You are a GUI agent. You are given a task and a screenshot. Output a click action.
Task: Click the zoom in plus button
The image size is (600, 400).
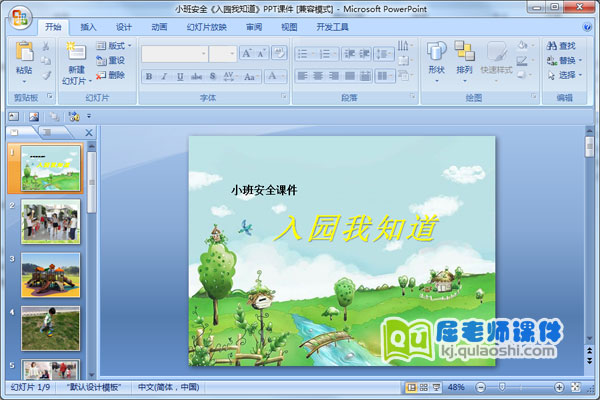pos(559,387)
